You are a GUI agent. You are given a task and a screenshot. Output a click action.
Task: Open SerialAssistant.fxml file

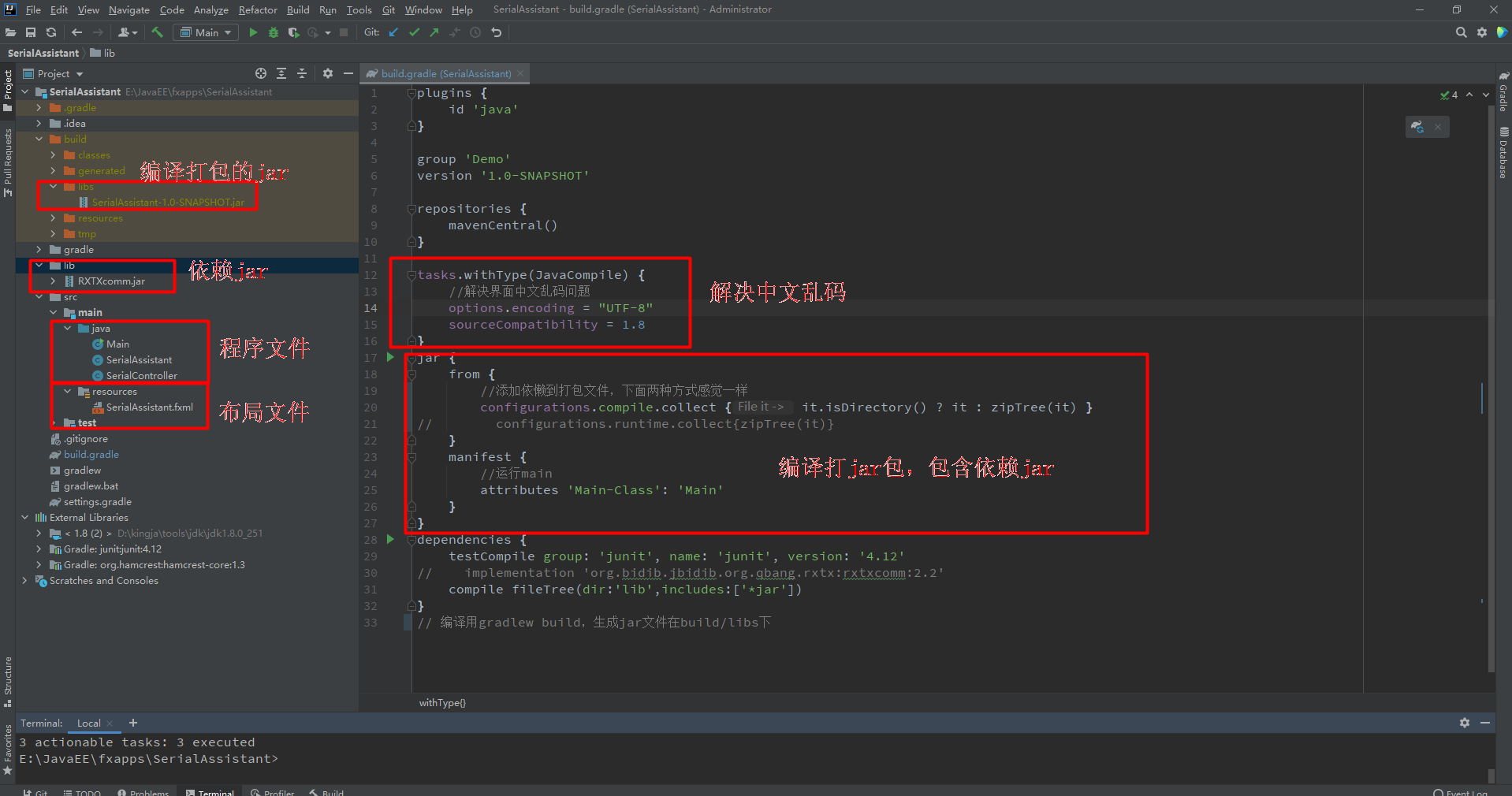click(x=149, y=407)
